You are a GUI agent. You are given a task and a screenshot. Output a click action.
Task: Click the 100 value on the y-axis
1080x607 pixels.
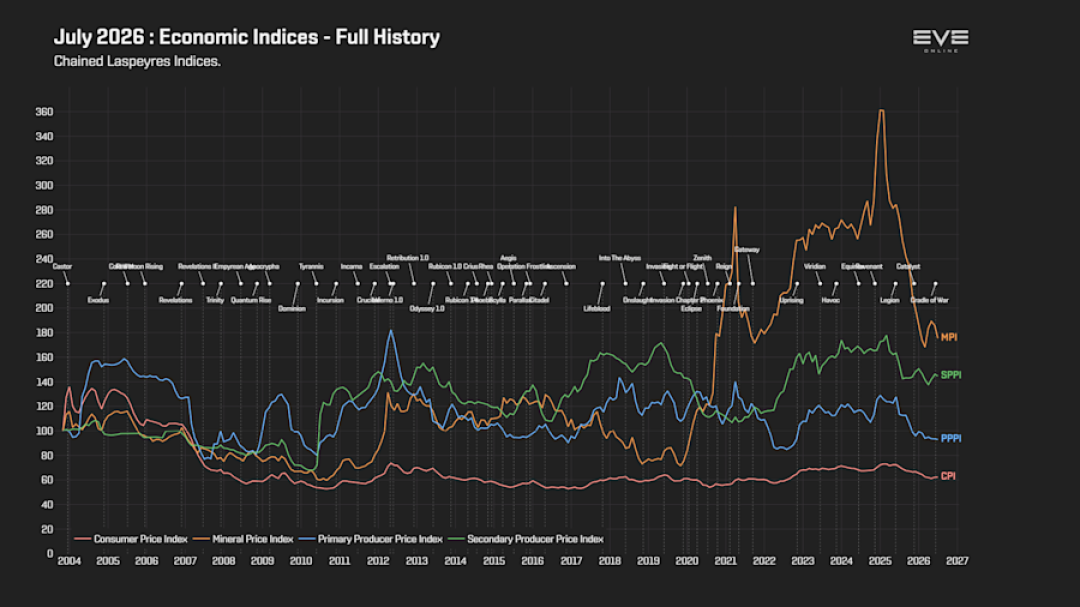pos(44,431)
